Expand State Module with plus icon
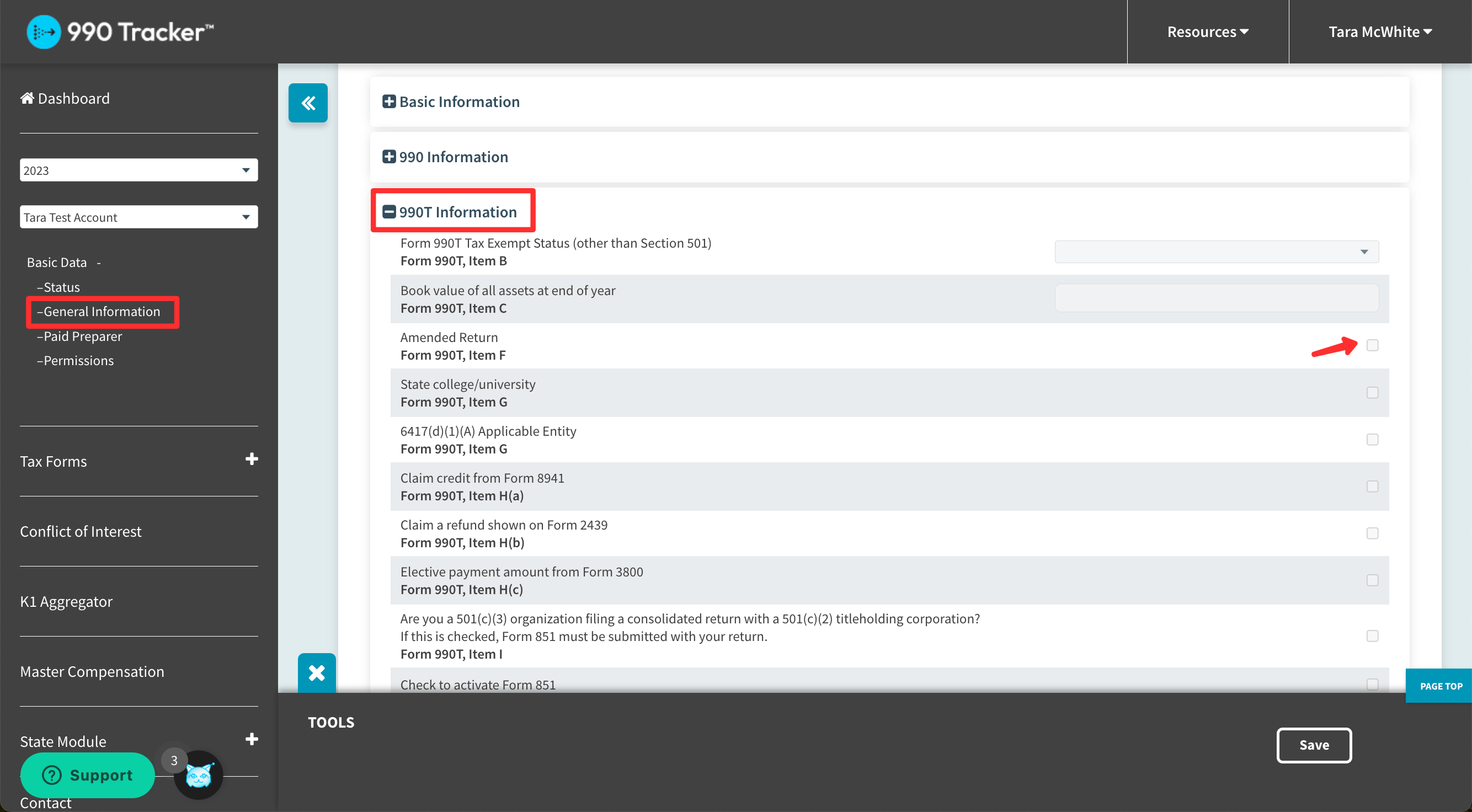 (x=252, y=739)
